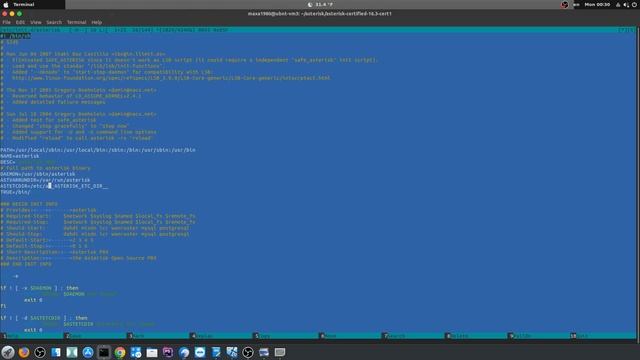This screenshot has width=640, height=360.
Task: Click the network icon in the top bar
Action: tap(618, 4)
